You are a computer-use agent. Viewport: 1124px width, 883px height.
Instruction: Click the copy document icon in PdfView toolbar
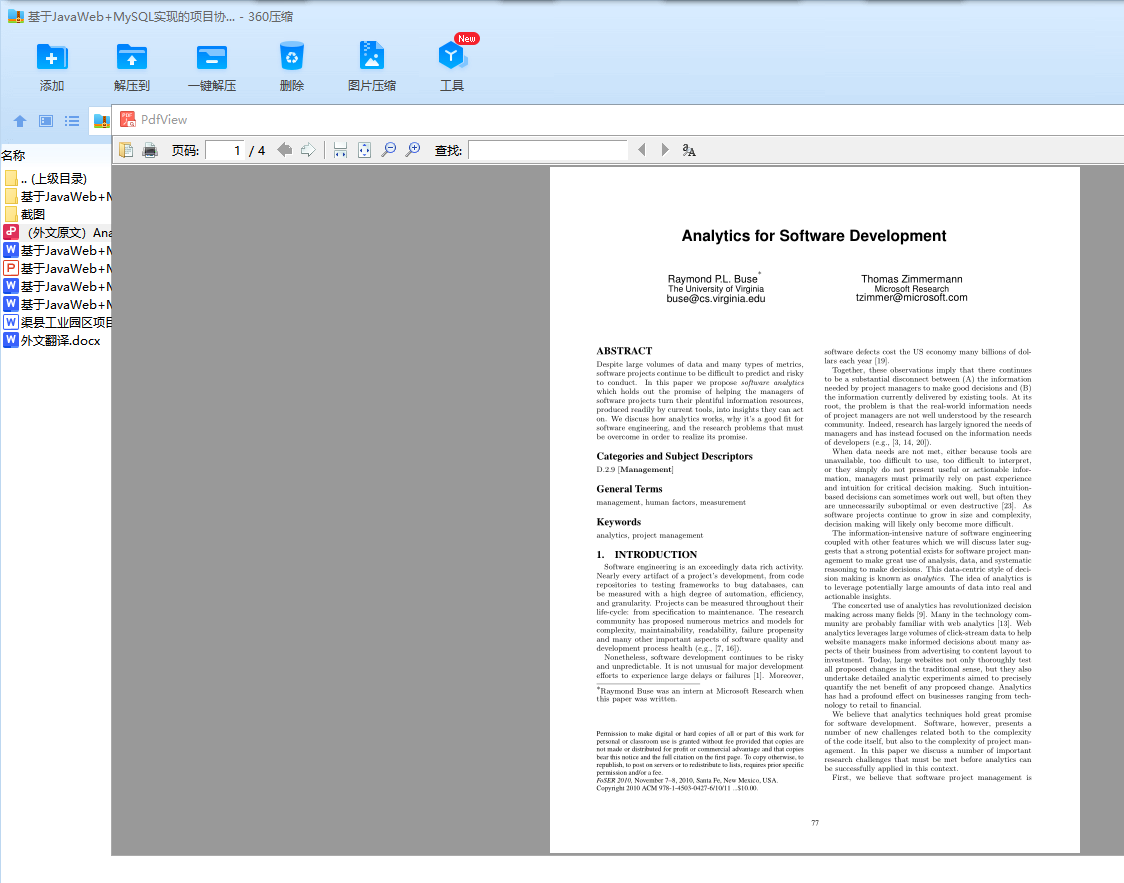click(126, 150)
